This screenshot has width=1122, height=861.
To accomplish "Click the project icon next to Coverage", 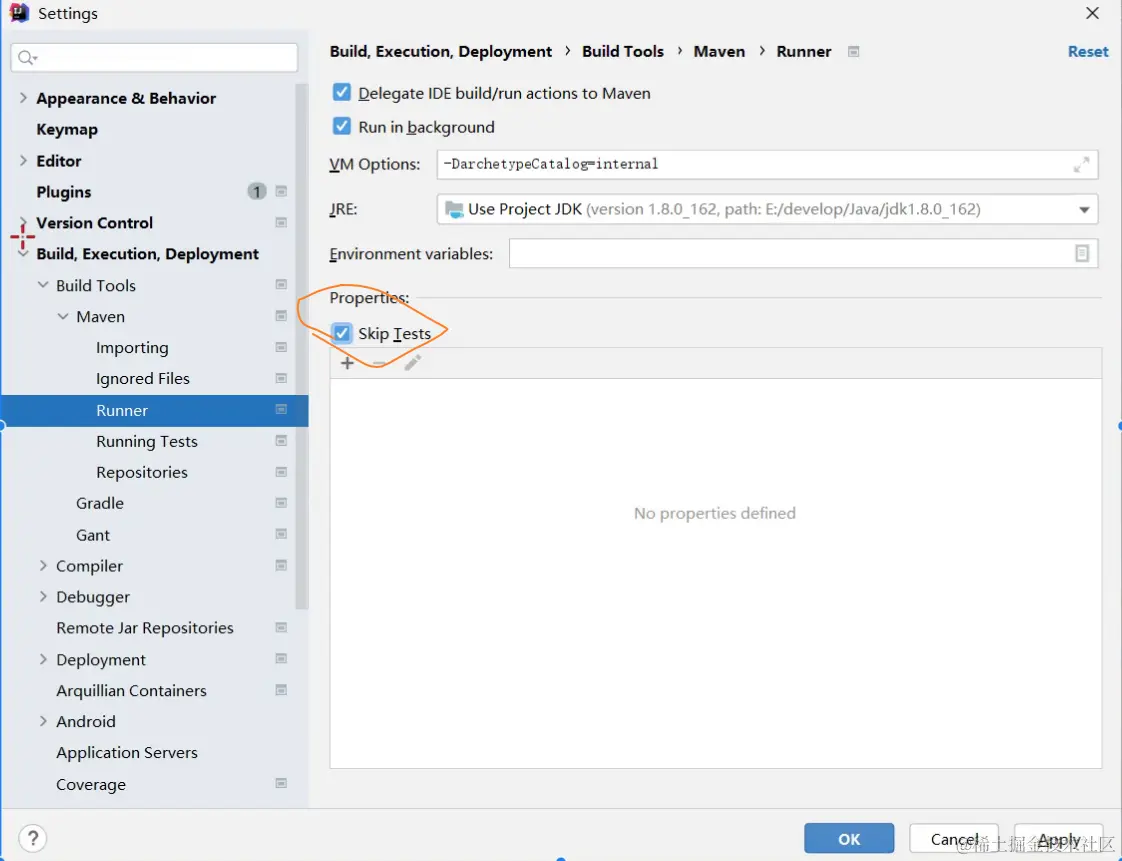I will click(x=281, y=783).
